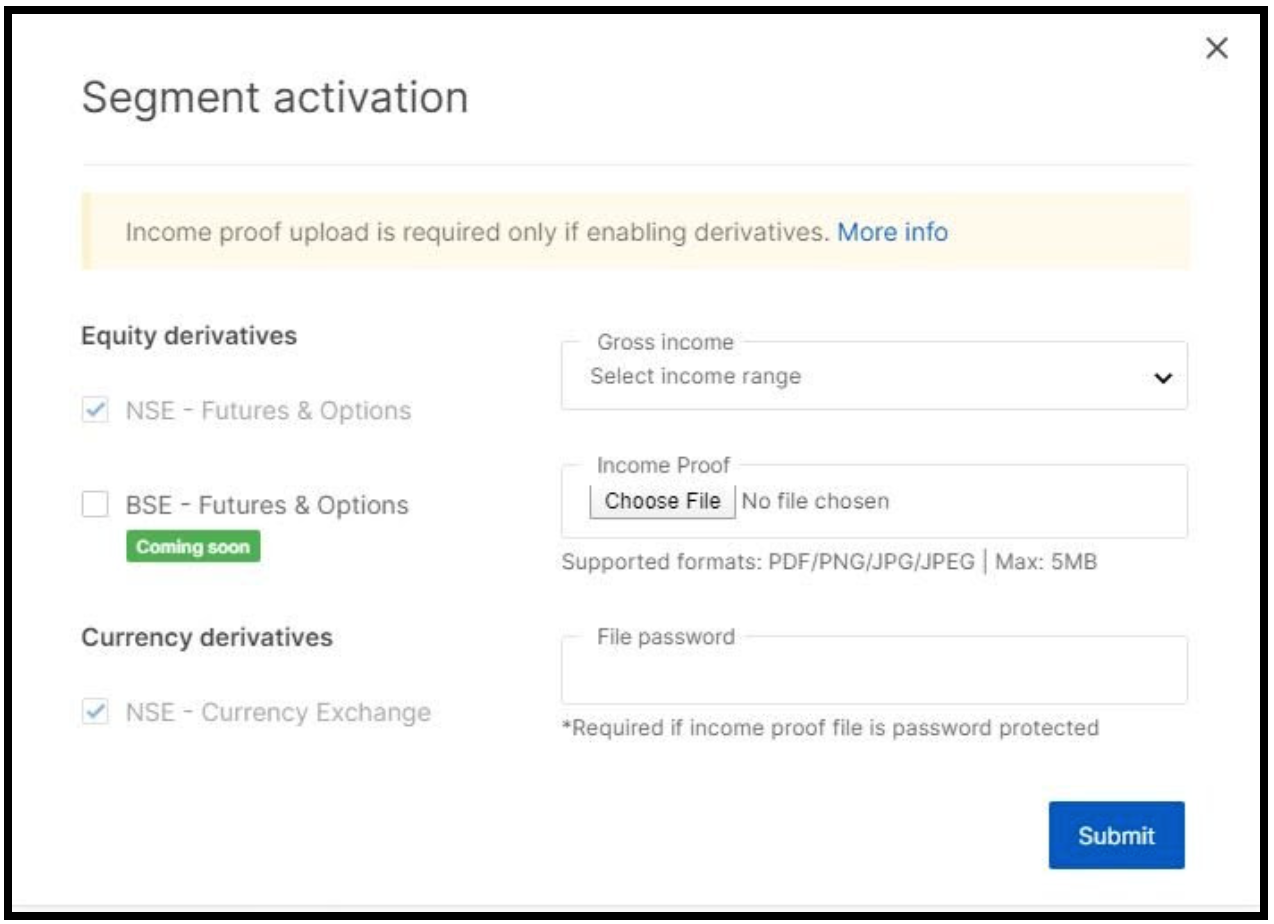The image size is (1274, 924).
Task: Click the 'No file chosen' text
Action: click(815, 501)
